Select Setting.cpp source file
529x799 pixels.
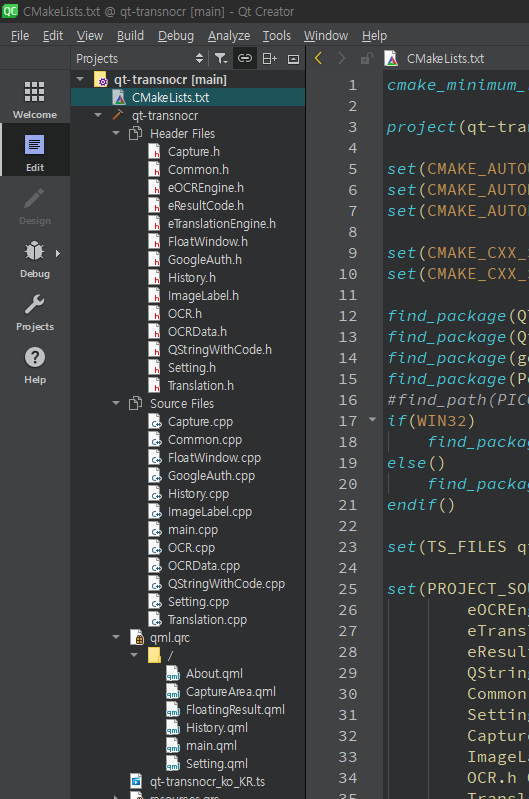(198, 602)
